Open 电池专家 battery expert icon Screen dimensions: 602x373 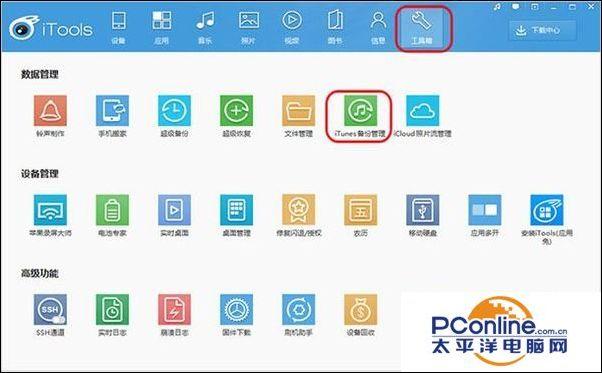click(112, 210)
